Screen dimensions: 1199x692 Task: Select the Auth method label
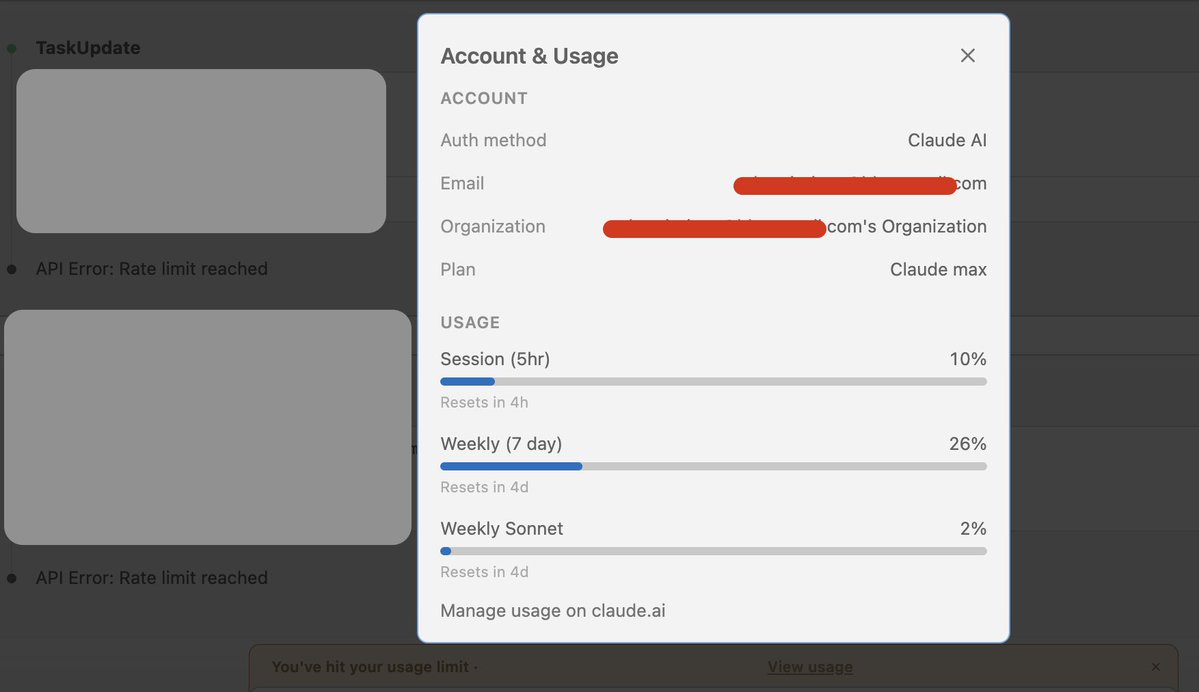click(x=493, y=141)
